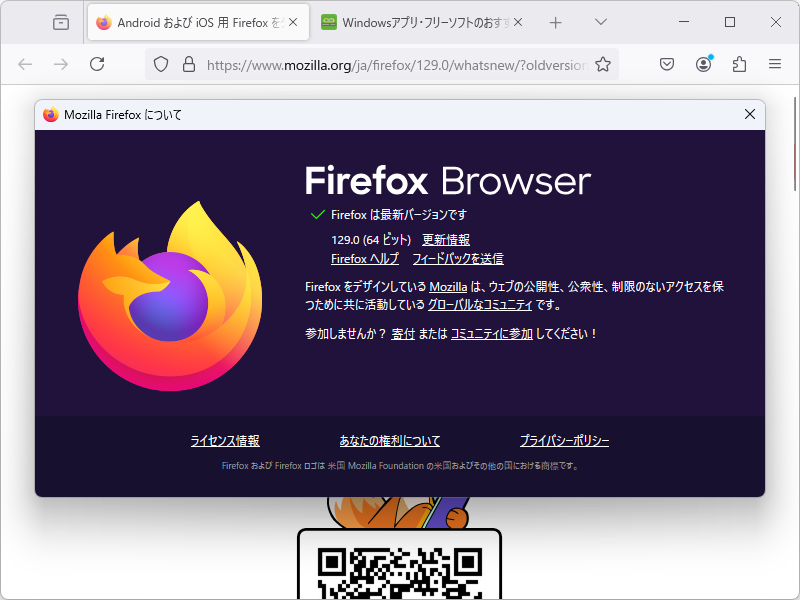This screenshot has width=800, height=600.
Task: Switch to the Windowsアプリ・フリーソフト tab
Action: click(420, 22)
